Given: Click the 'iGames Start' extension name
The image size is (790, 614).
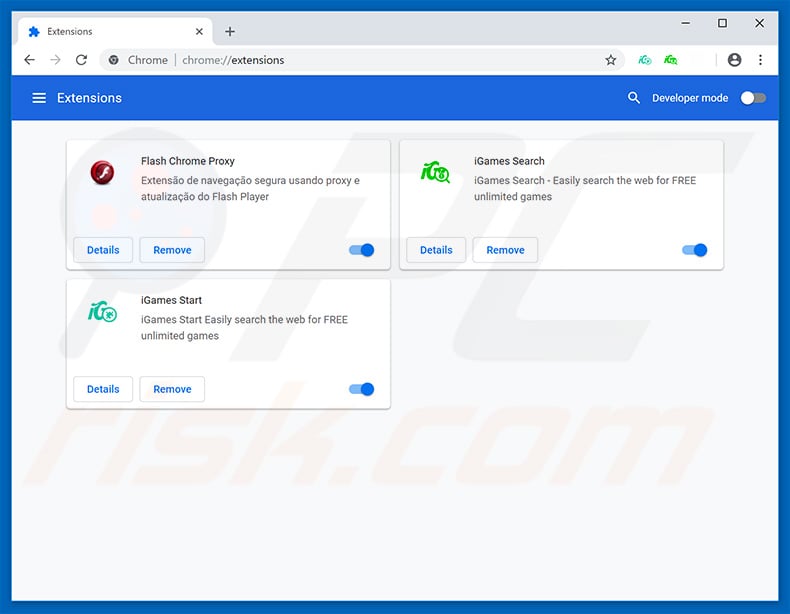Looking at the screenshot, I should 171,300.
